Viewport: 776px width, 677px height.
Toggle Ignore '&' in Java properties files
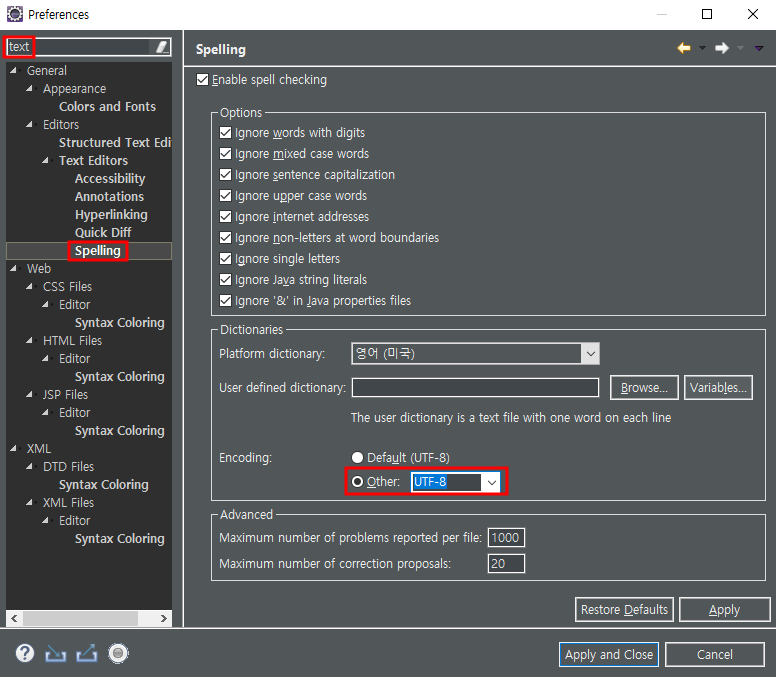point(225,301)
